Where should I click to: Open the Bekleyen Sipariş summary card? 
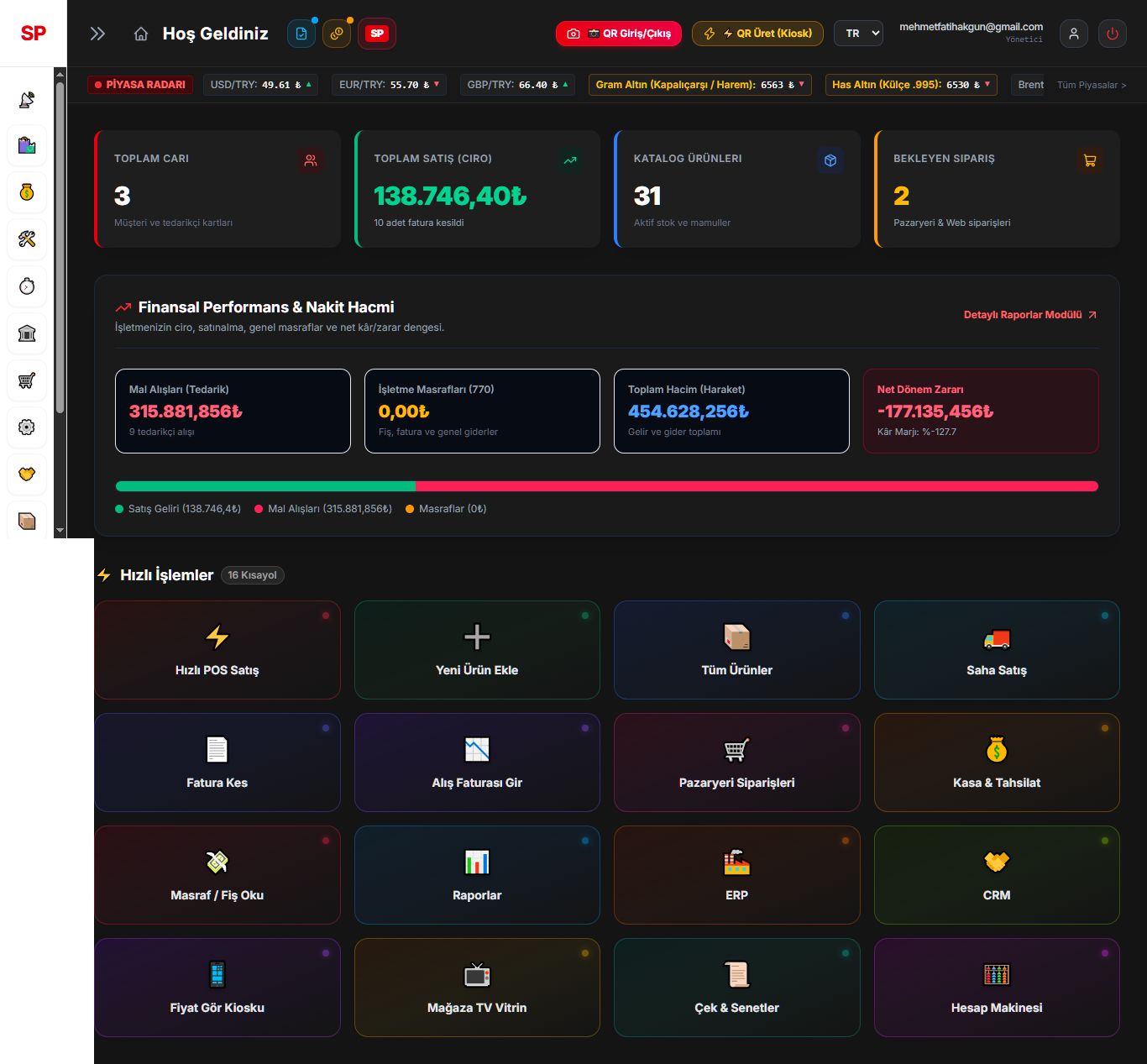[x=997, y=189]
